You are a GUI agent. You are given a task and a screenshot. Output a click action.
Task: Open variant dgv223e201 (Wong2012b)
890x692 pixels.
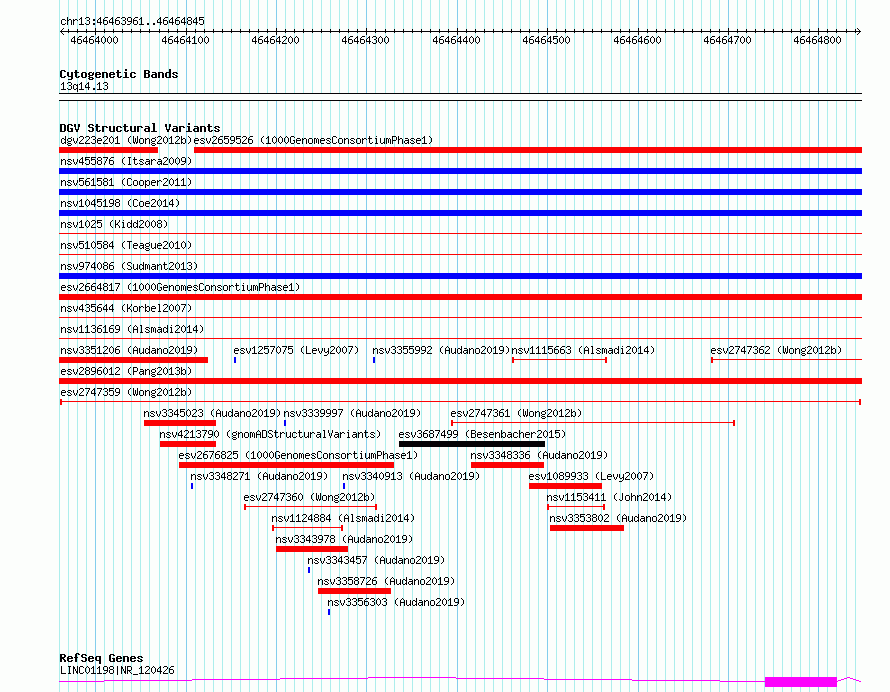click(126, 140)
